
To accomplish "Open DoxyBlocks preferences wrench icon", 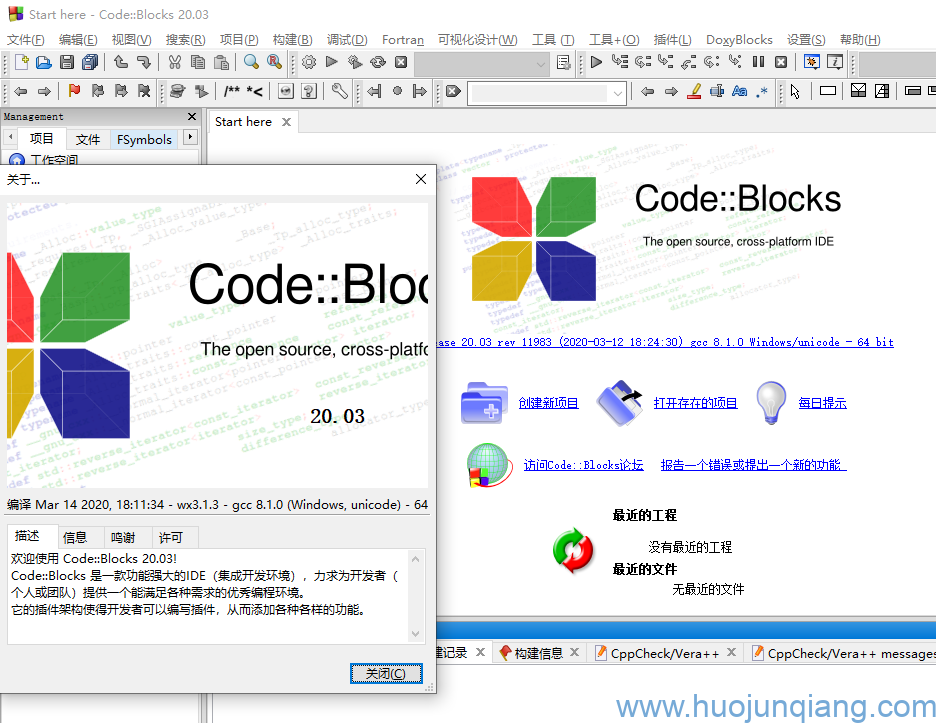I will (339, 91).
